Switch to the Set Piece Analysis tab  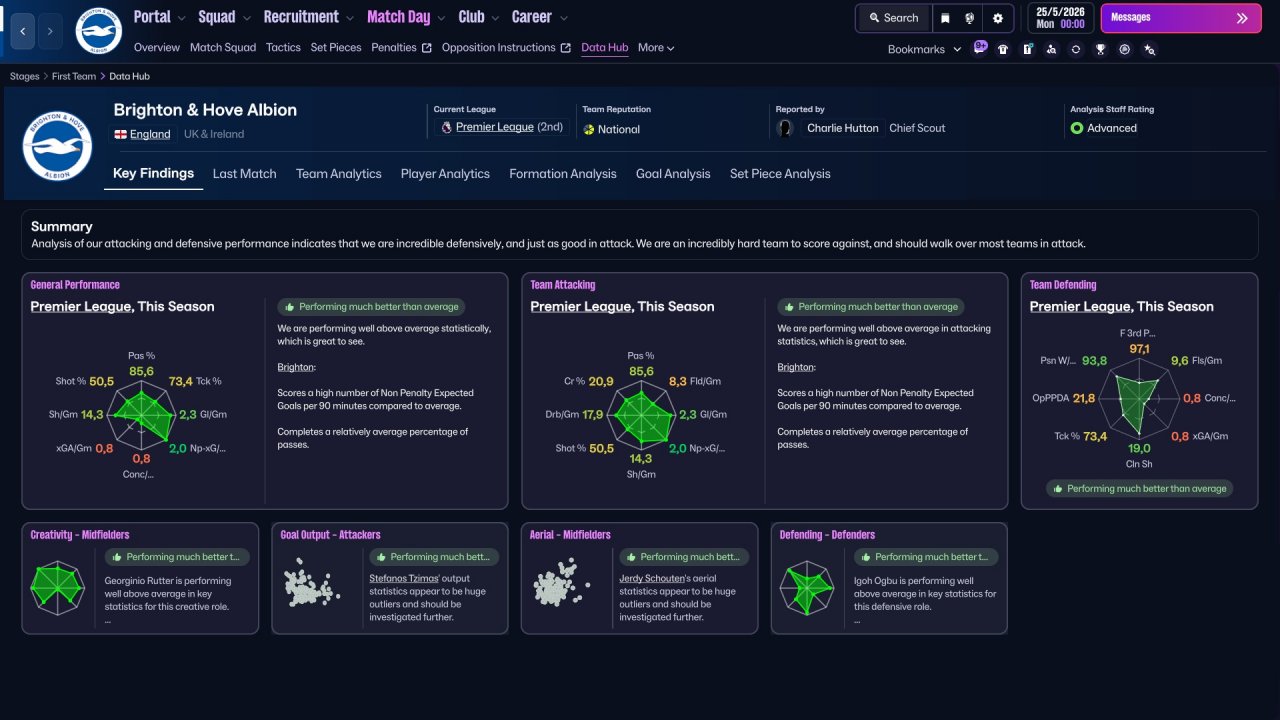[x=780, y=174]
